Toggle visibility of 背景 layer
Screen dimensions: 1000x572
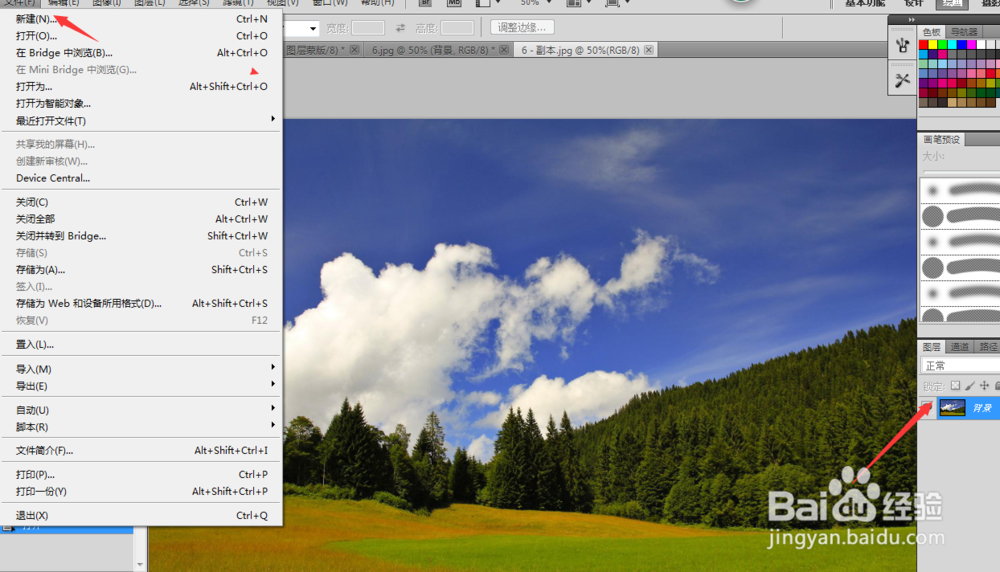coord(927,408)
